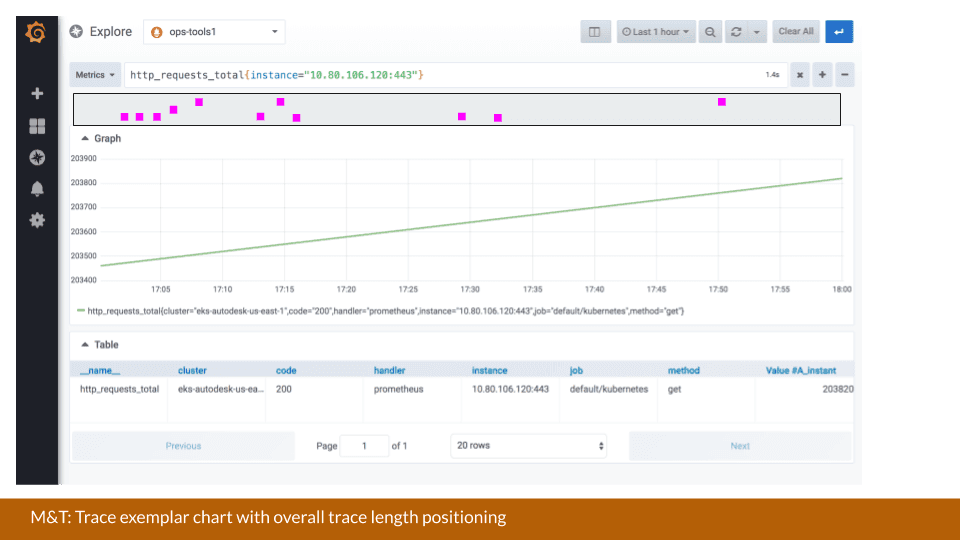Toggle split view panel button
The height and width of the screenshot is (540, 960).
click(595, 32)
